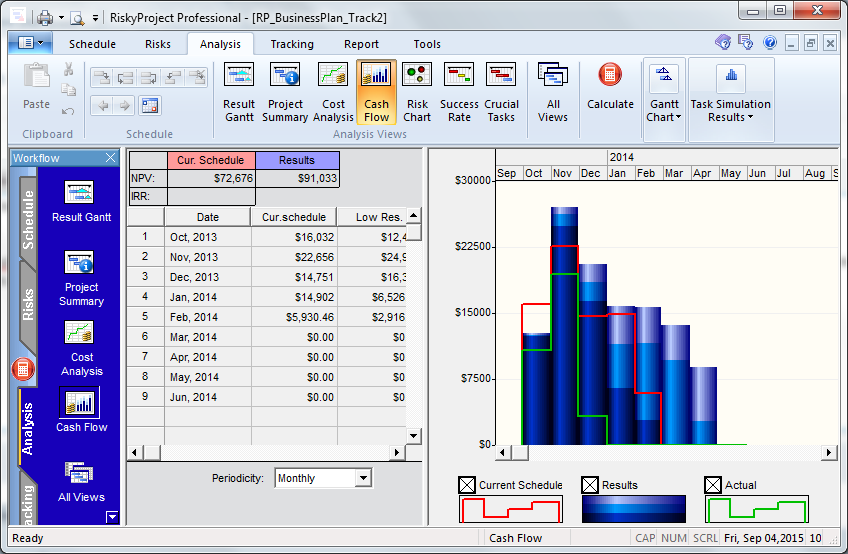The width and height of the screenshot is (848, 554).
Task: Expand the Periodicity Monthly dropdown
Action: point(363,478)
